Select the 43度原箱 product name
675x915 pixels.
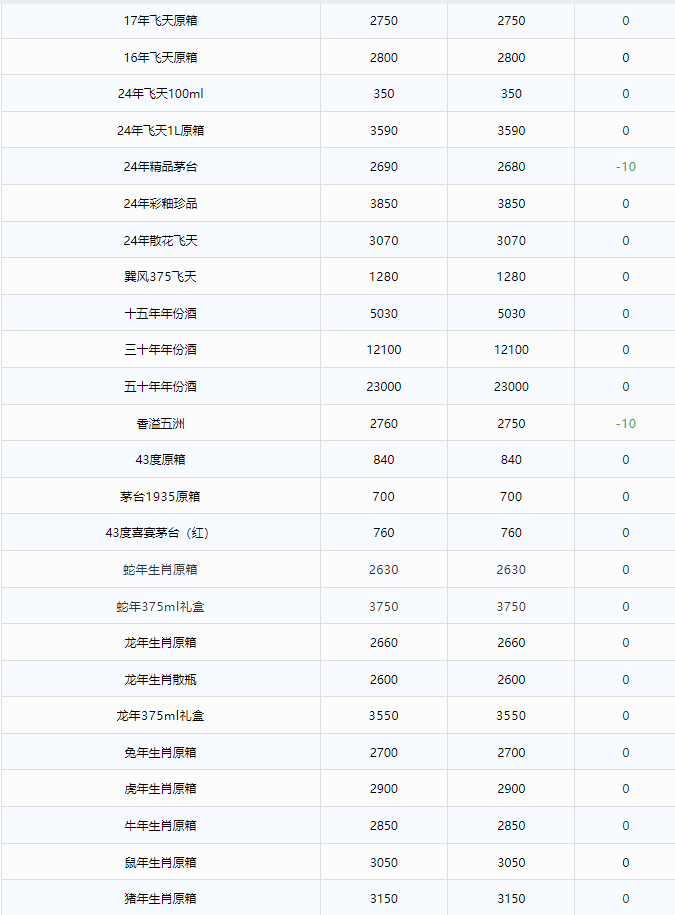click(x=160, y=459)
